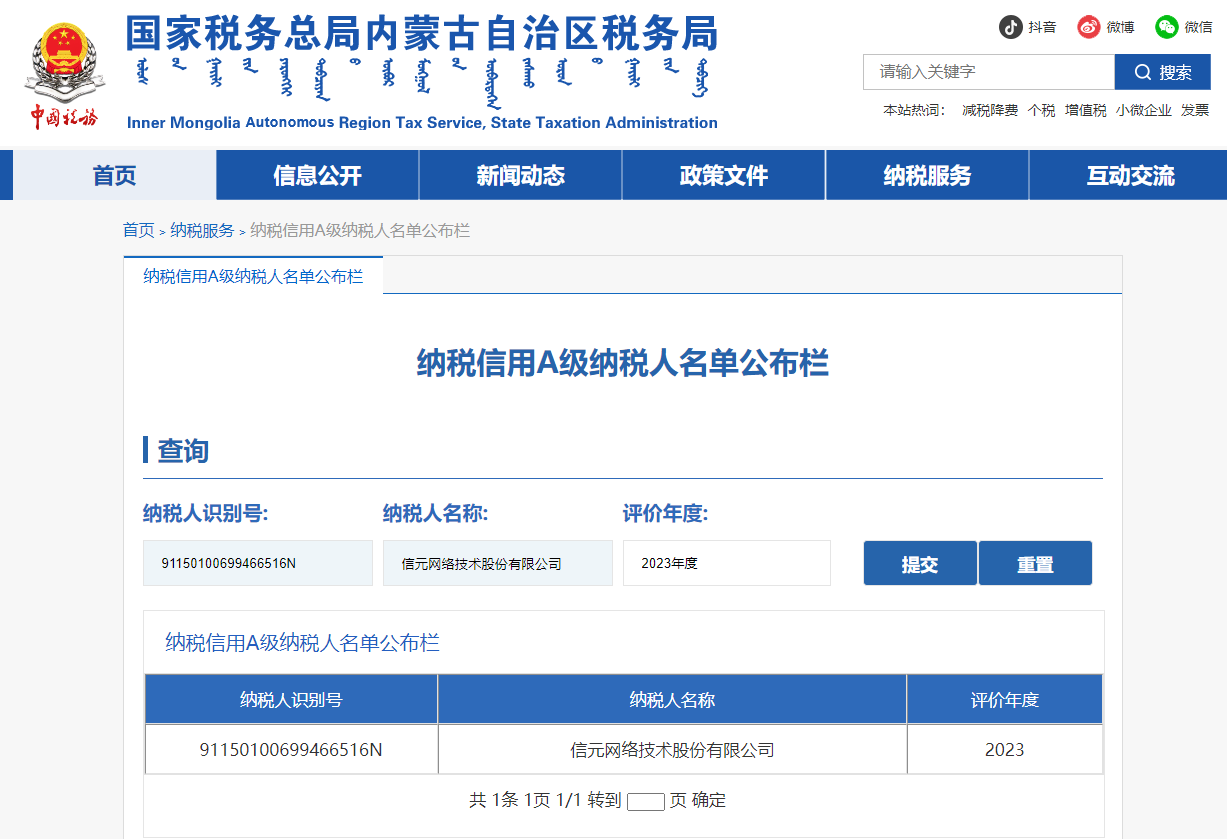Click the keyword search input box

click(x=988, y=72)
